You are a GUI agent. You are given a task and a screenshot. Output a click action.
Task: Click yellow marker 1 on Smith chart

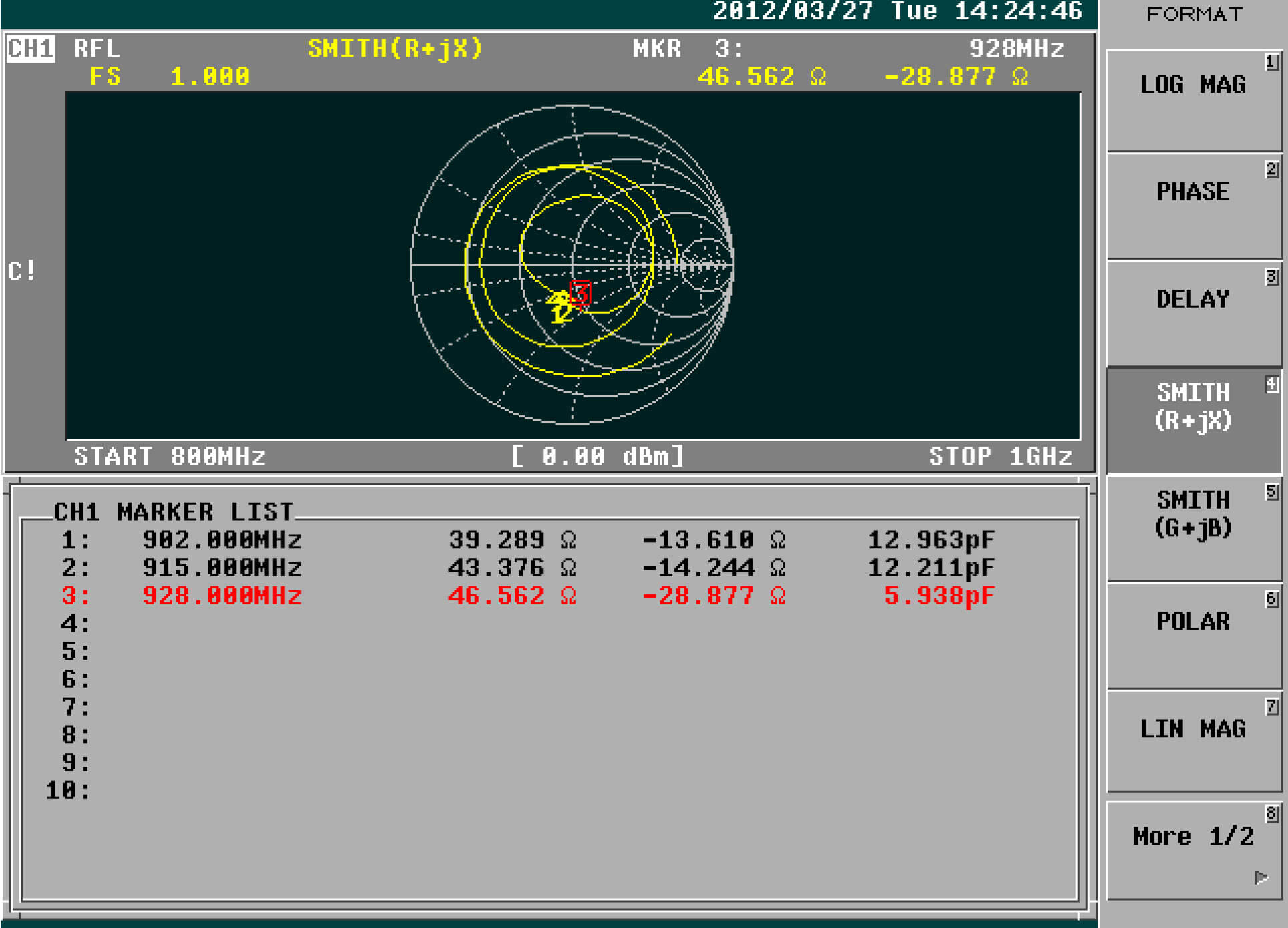[x=558, y=314]
